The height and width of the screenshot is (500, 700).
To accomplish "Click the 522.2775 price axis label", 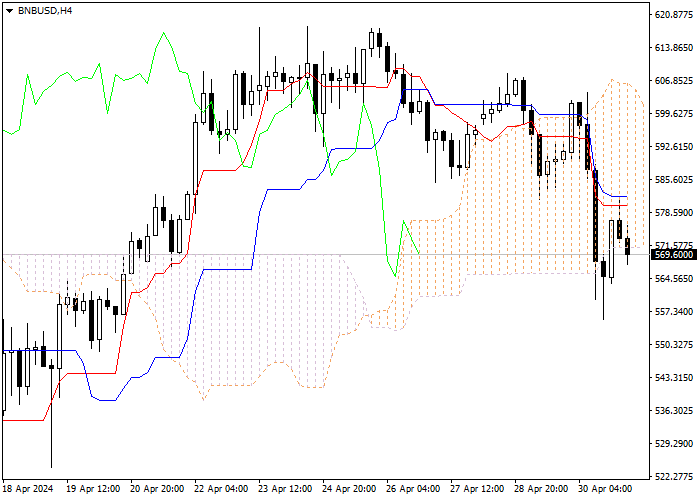I will point(674,477).
